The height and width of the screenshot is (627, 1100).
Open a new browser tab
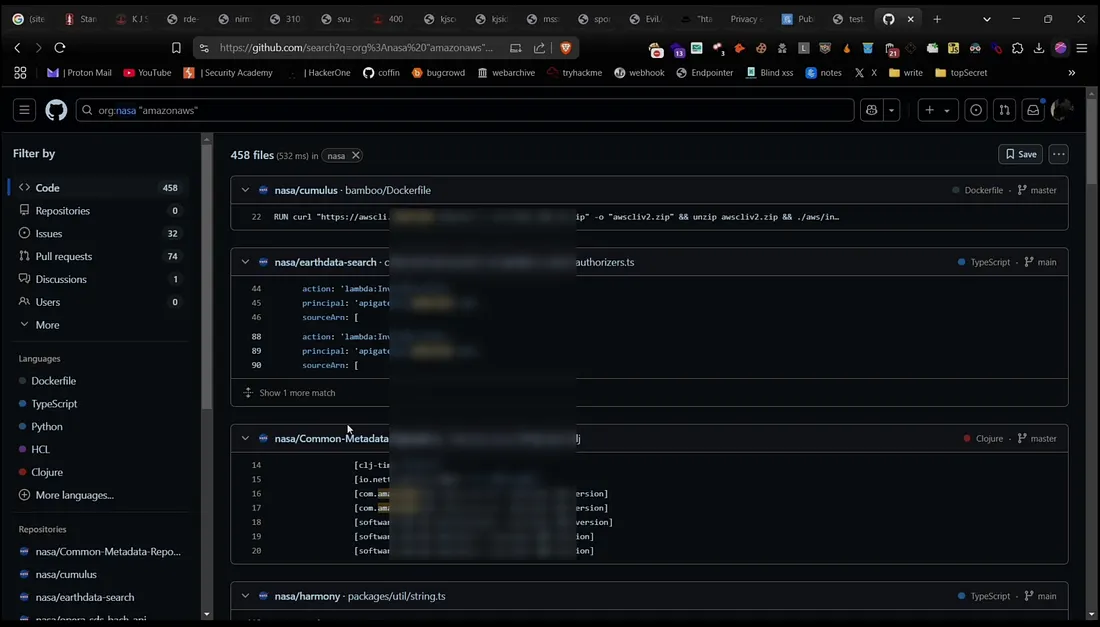coord(937,20)
